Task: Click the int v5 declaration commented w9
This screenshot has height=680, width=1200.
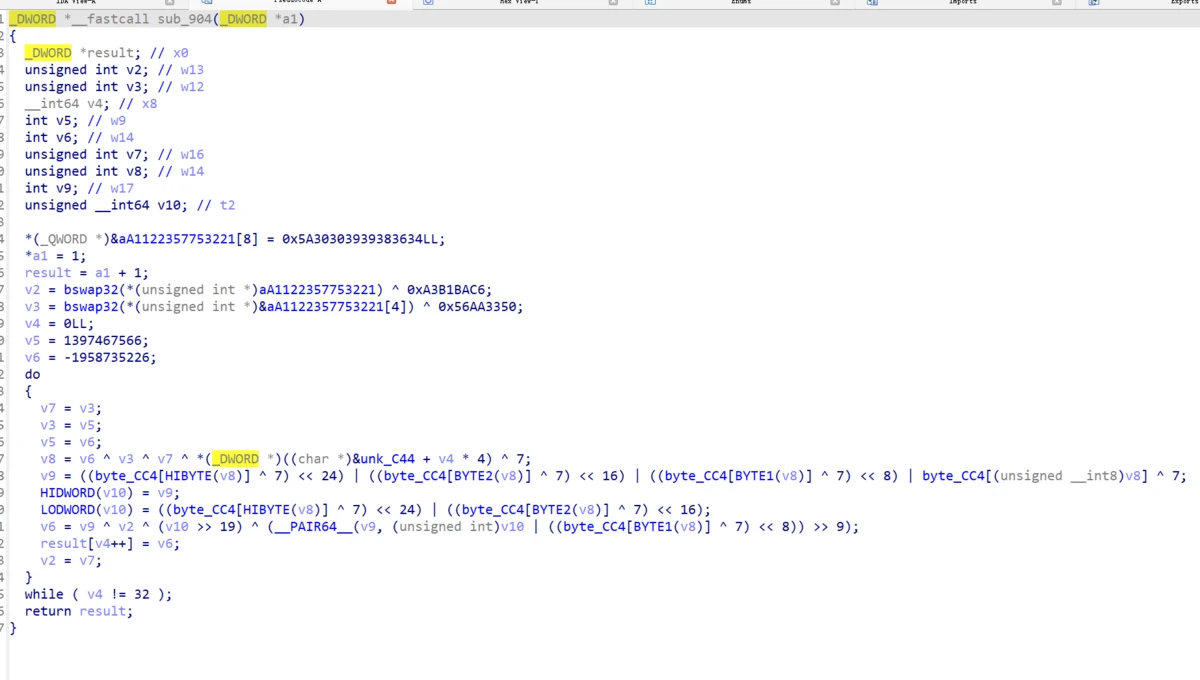Action: pyautogui.click(x=75, y=121)
